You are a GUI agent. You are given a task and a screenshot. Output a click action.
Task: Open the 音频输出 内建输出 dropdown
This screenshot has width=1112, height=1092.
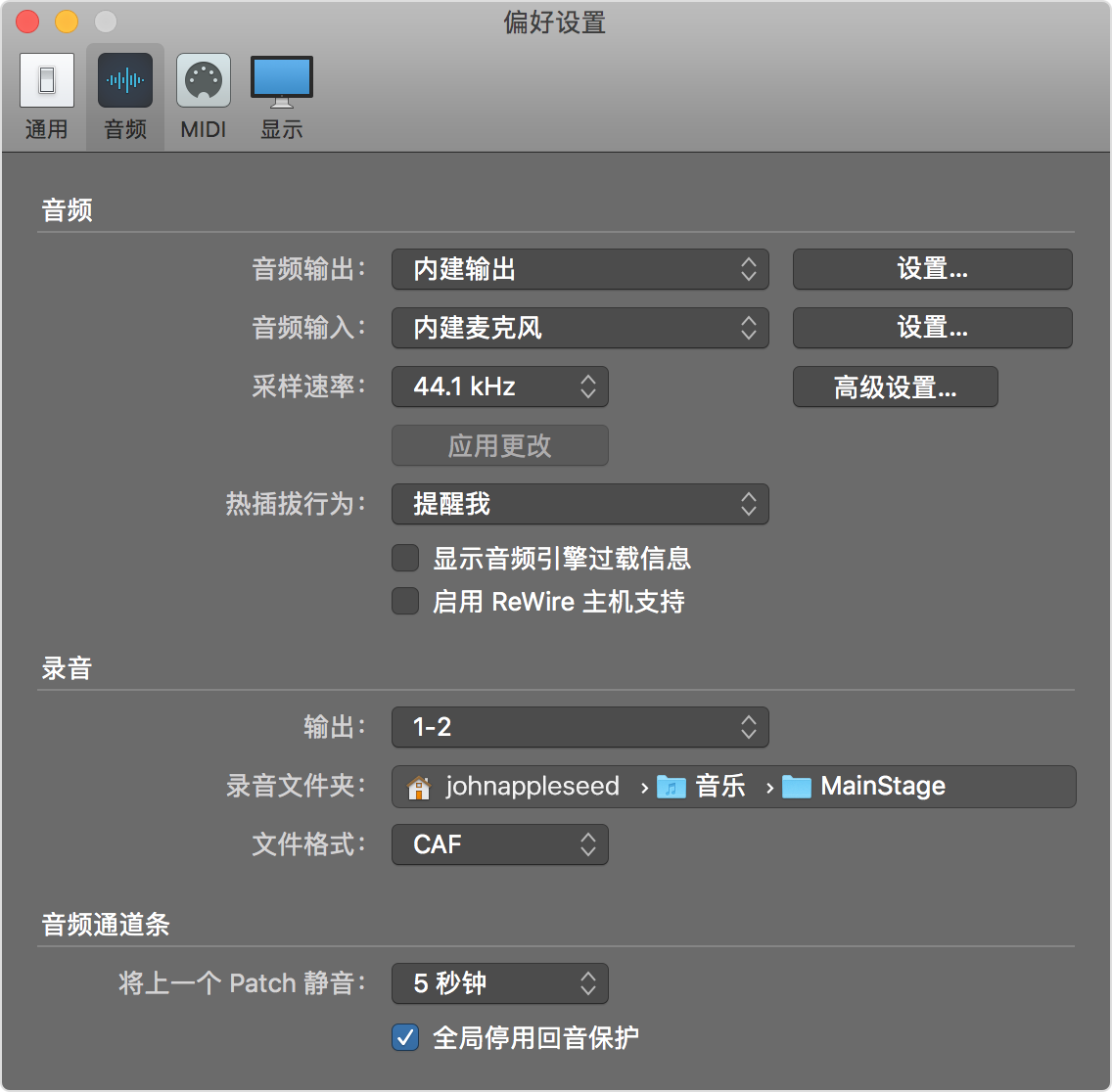[x=579, y=269]
